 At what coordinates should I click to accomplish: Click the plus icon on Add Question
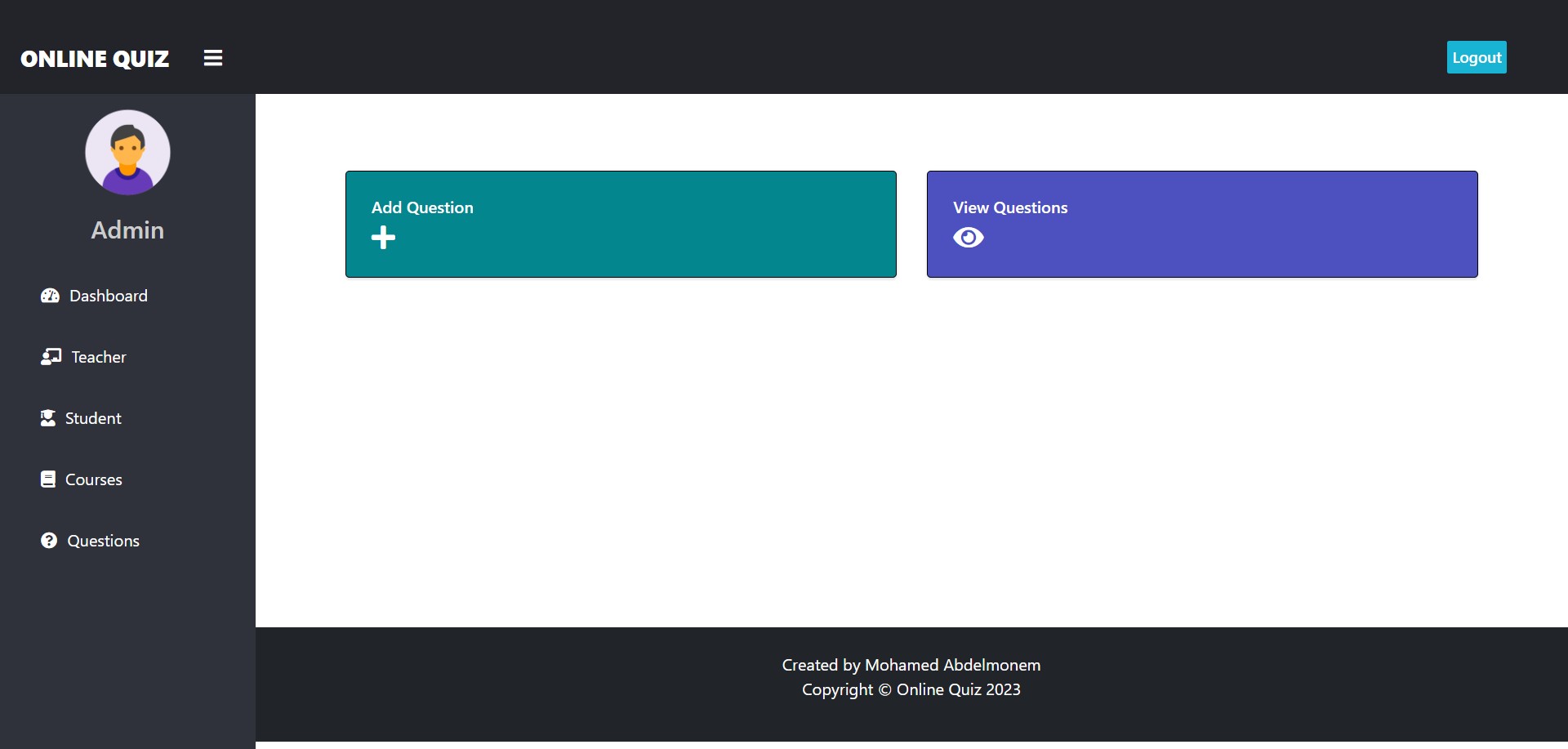[383, 238]
